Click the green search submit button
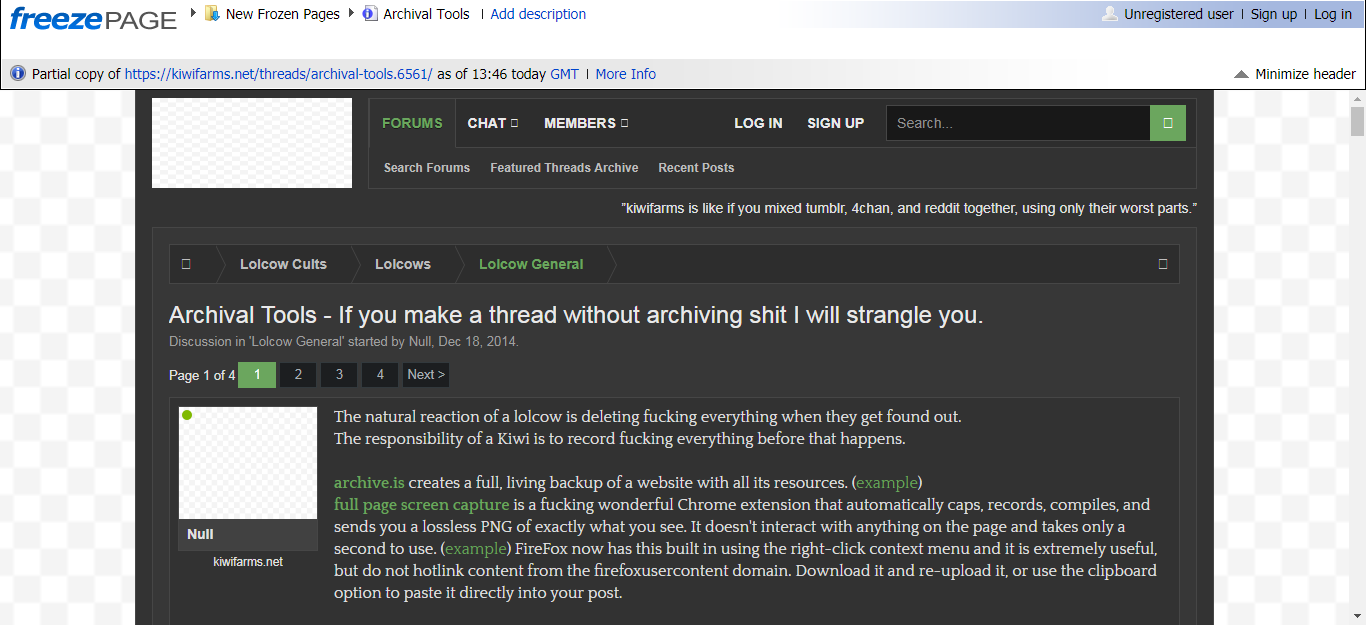The height and width of the screenshot is (625, 1366). (1168, 123)
